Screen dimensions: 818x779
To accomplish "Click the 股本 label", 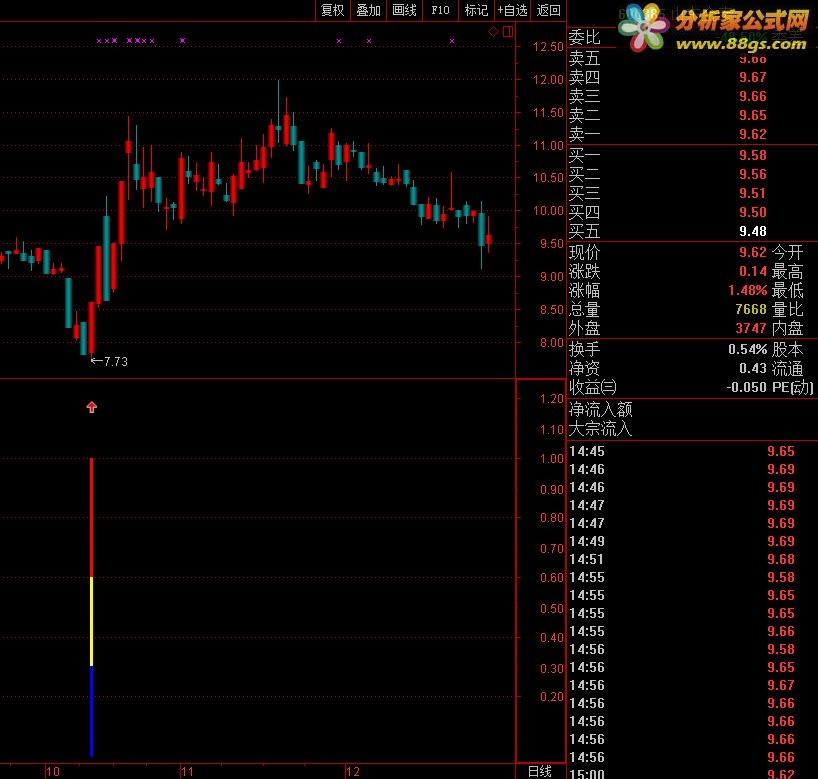I will tap(787, 350).
